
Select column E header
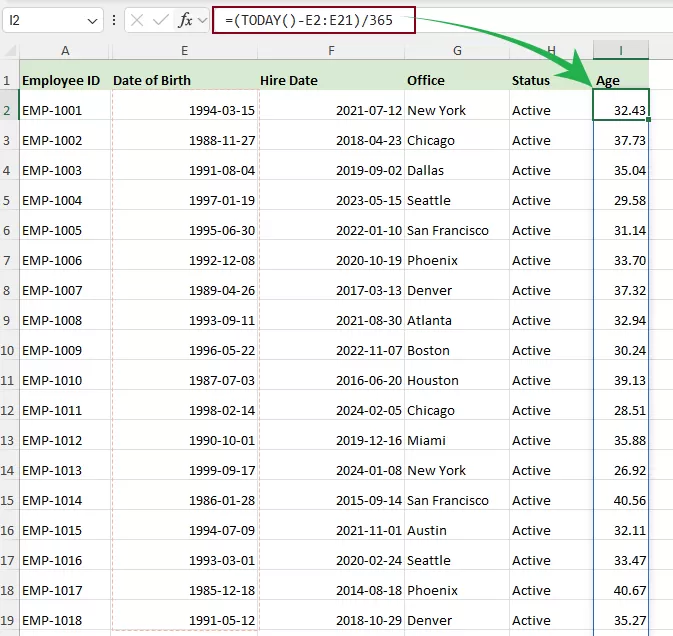pos(185,51)
